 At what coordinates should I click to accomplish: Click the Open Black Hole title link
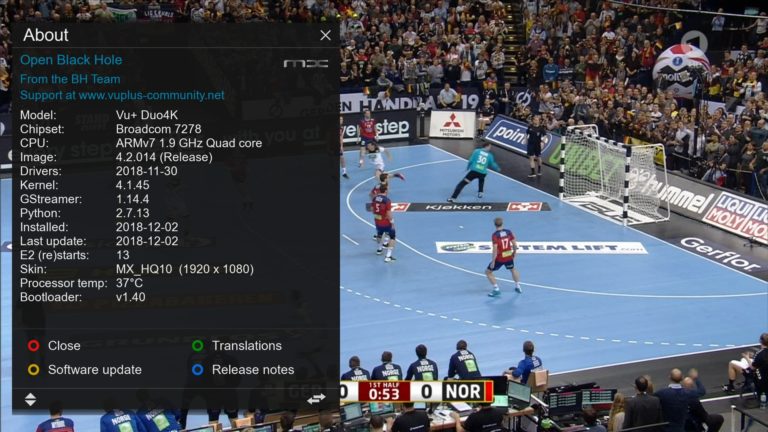click(71, 60)
